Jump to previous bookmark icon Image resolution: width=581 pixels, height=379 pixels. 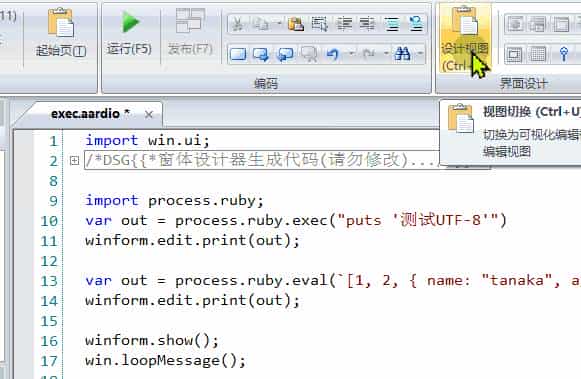point(285,54)
